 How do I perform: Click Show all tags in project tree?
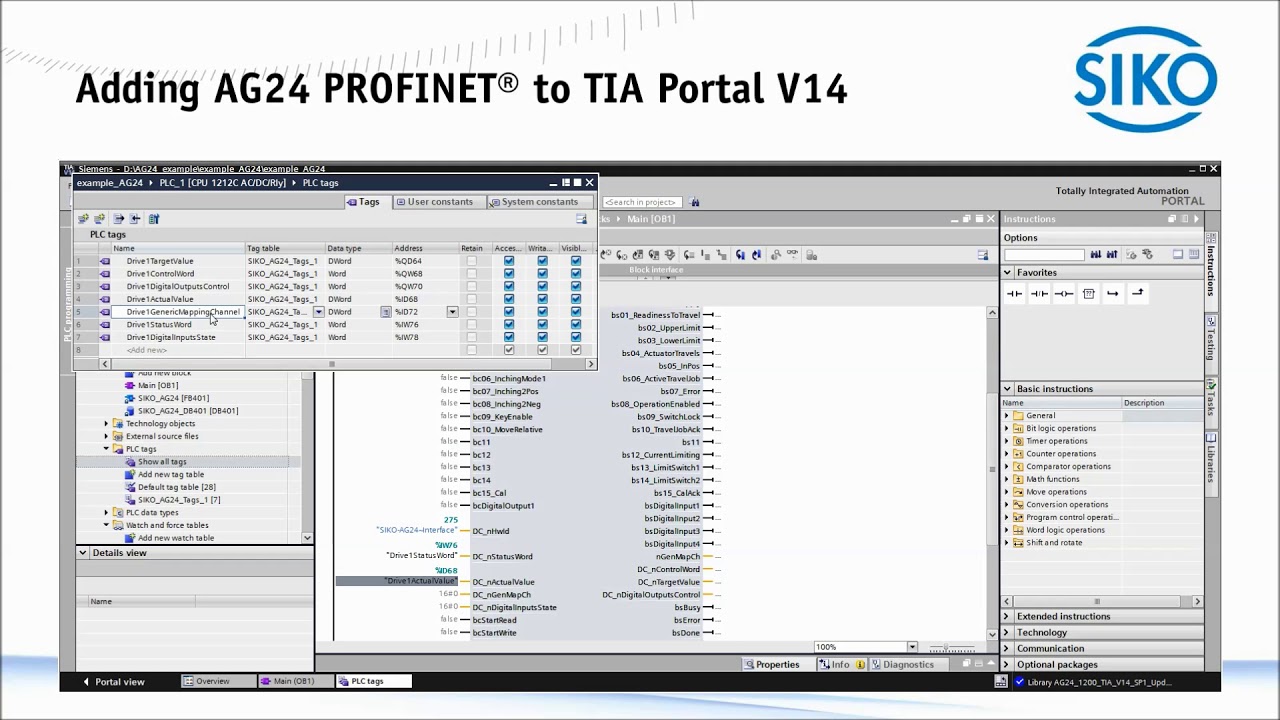point(162,462)
